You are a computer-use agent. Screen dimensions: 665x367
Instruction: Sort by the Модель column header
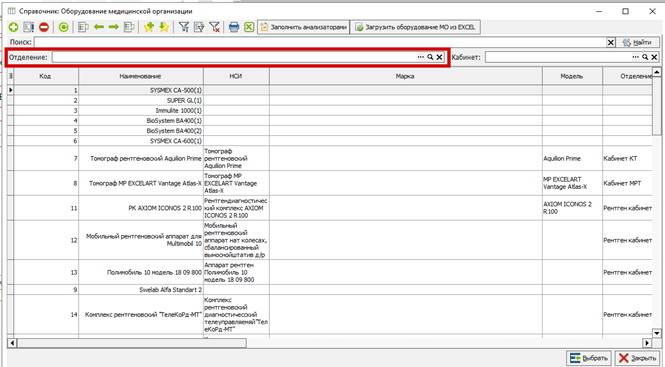(572, 76)
